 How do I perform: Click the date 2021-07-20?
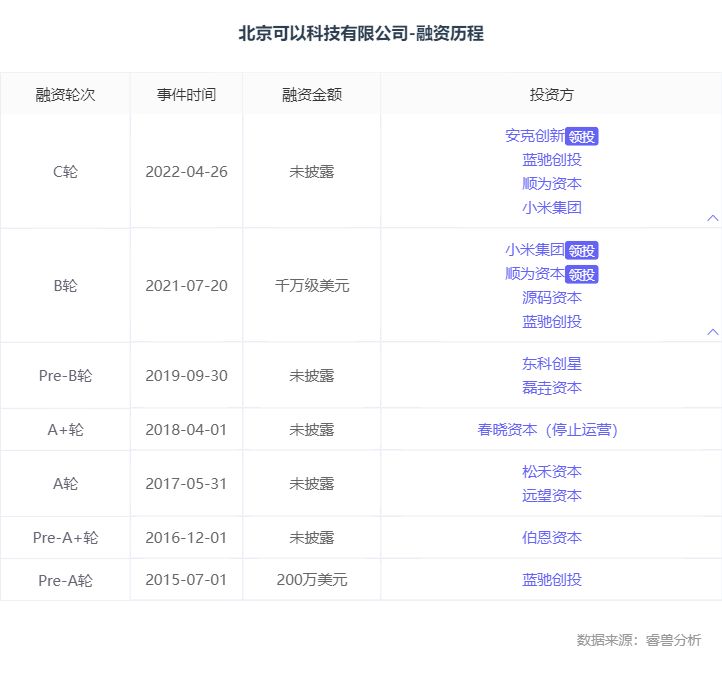point(186,286)
